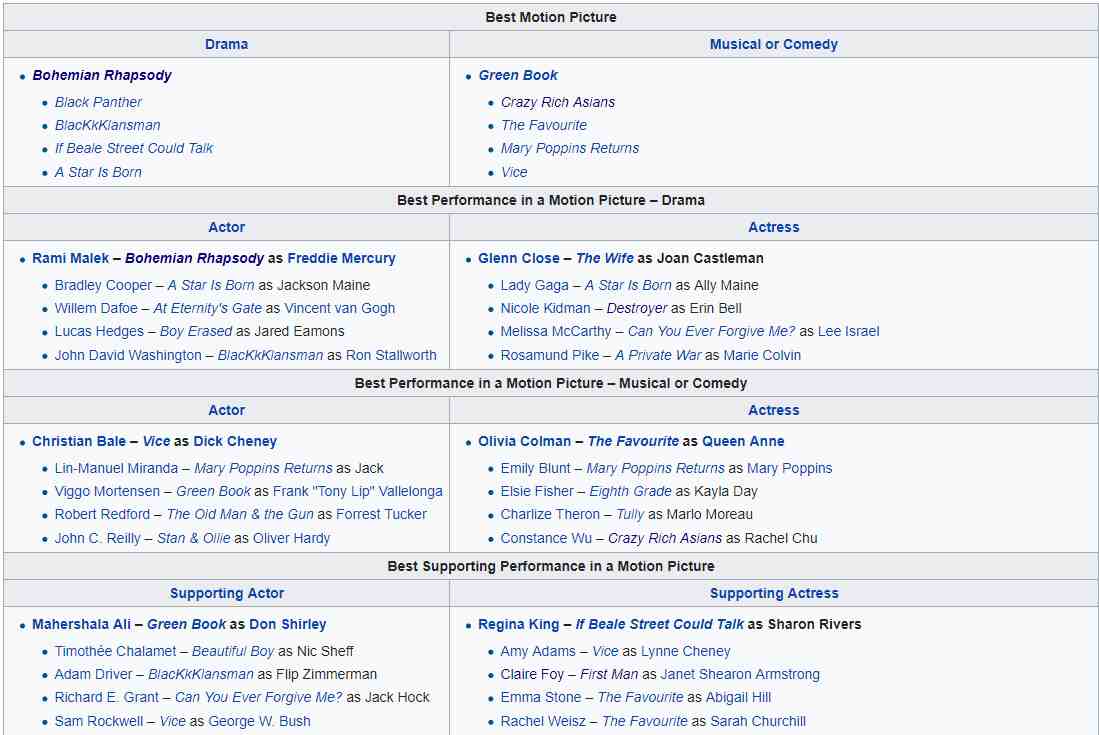Click the Nicole Kidman link
The image size is (1099, 735).
point(545,308)
